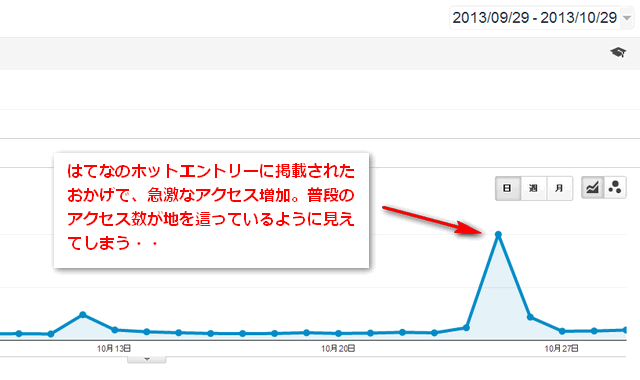Click the data point at 10月27日
The width and height of the screenshot is (640, 380).
pyautogui.click(x=562, y=331)
